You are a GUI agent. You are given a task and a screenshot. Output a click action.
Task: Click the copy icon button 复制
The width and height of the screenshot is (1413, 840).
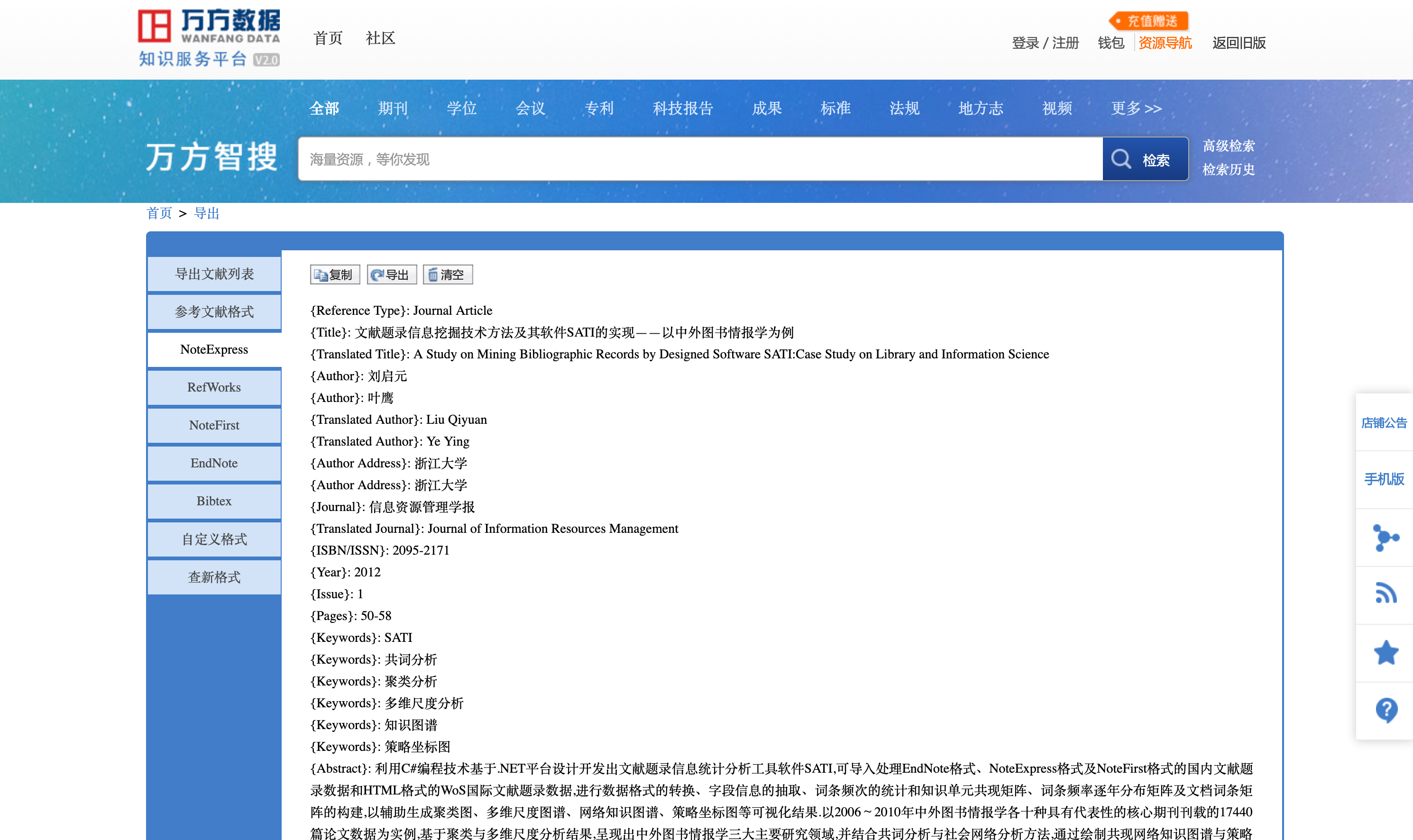335,274
